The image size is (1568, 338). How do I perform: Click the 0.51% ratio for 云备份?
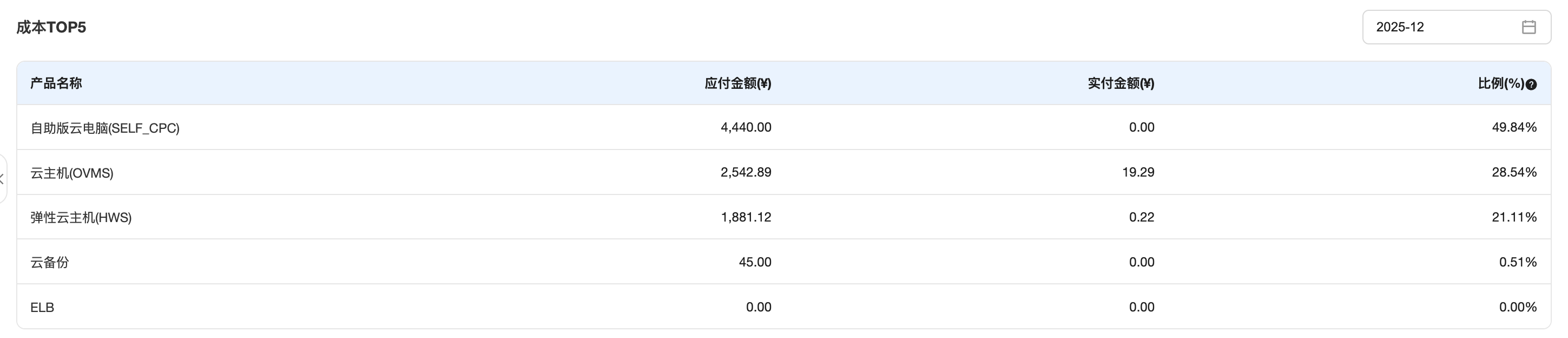click(1518, 263)
